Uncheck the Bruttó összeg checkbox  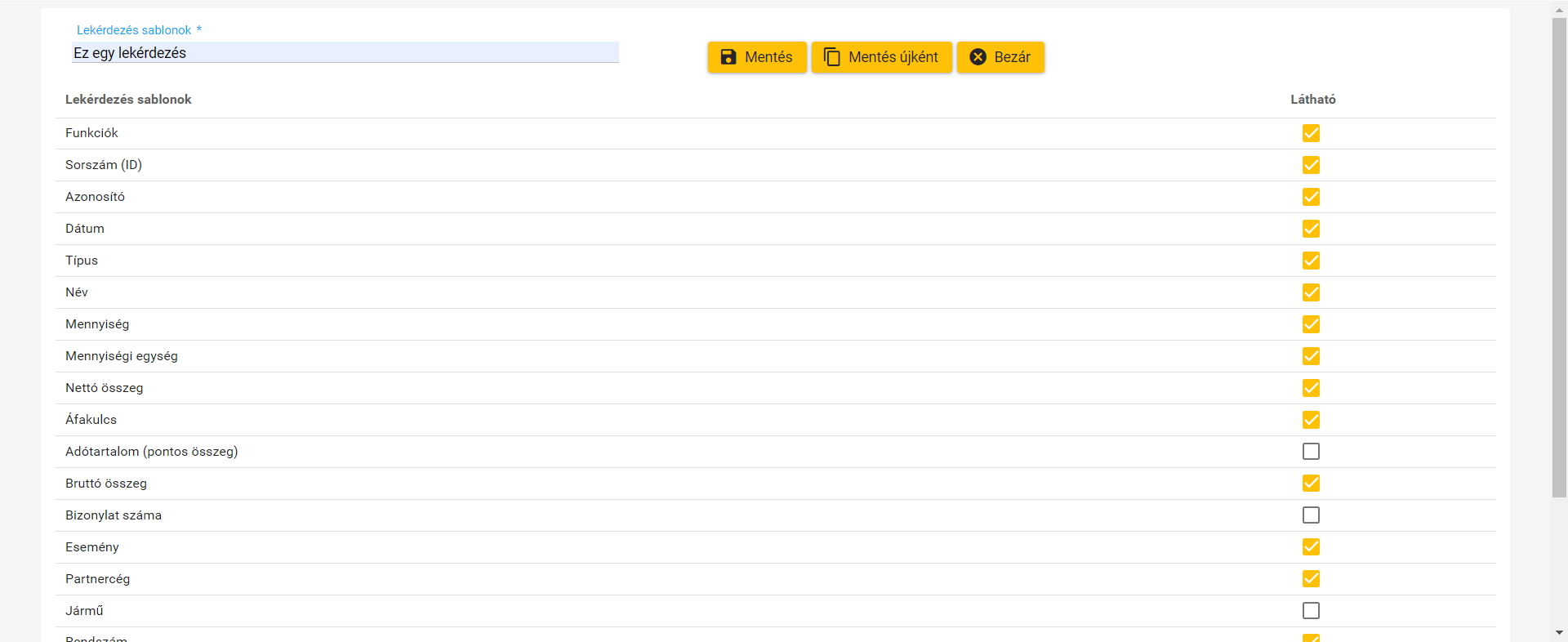point(1311,484)
